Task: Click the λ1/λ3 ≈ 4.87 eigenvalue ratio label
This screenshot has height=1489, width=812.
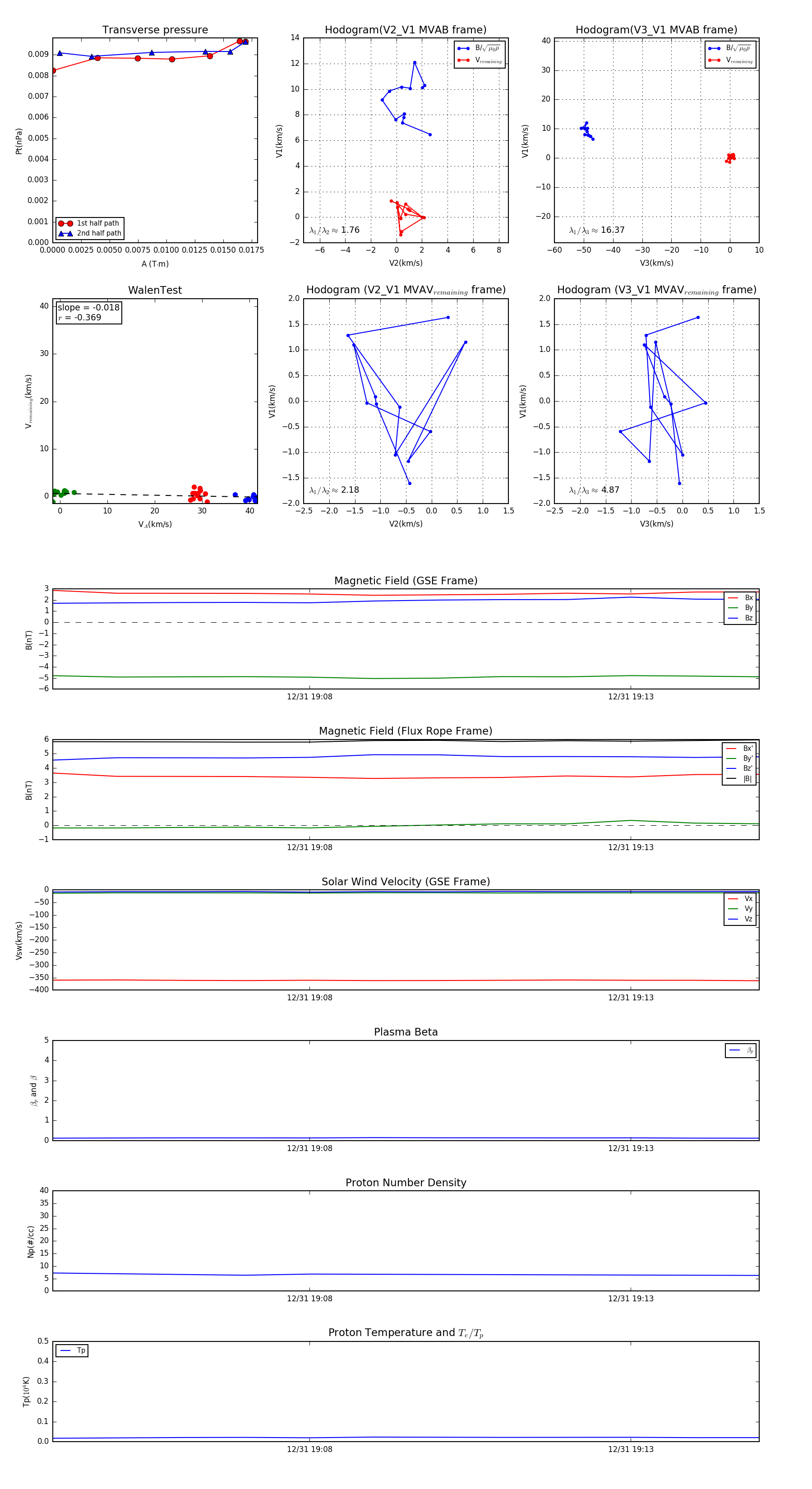Action: tap(594, 490)
